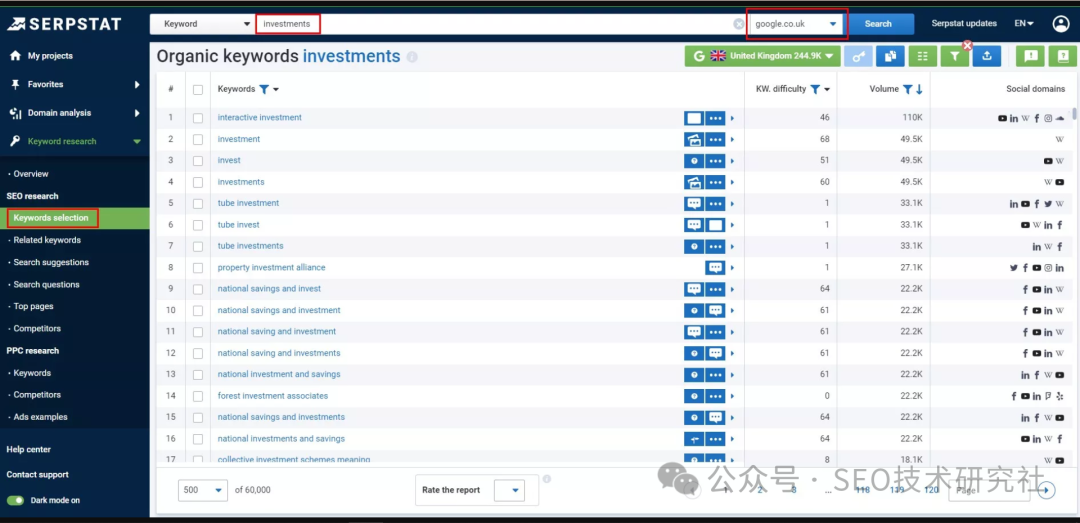
Task: Open the 'property investment alliance' keyword link
Action: tap(271, 268)
